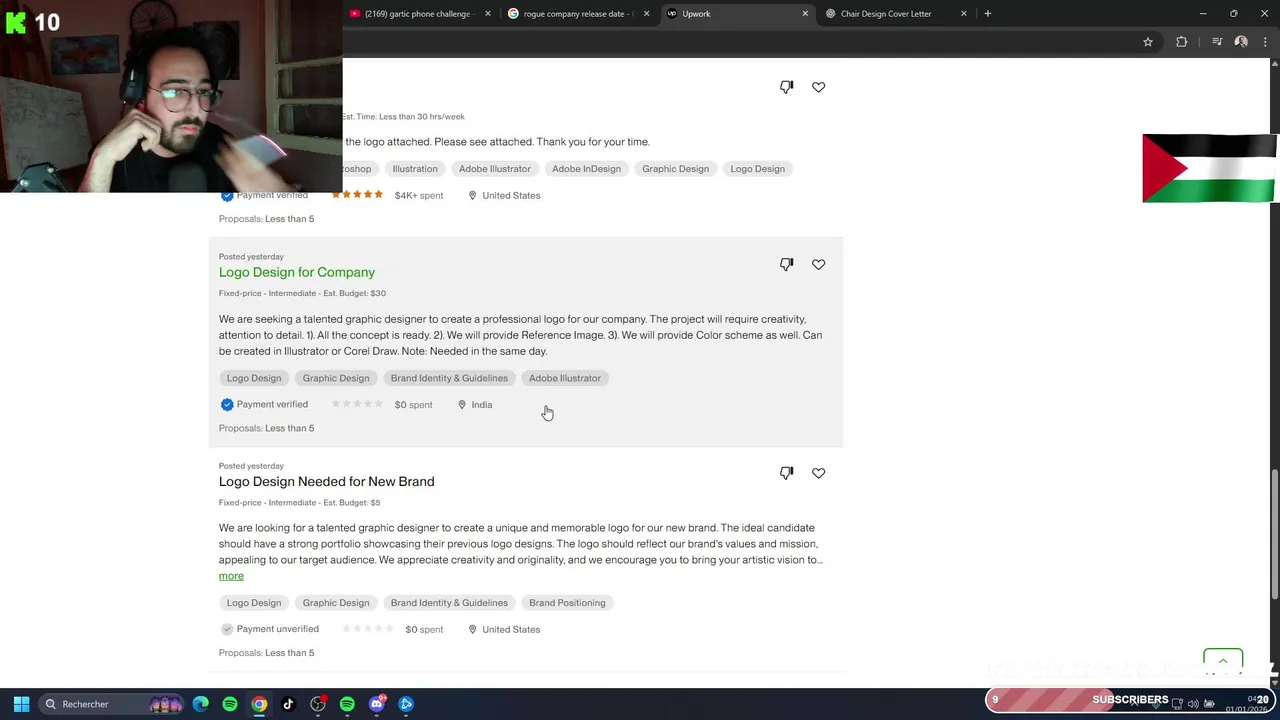Screen dimensions: 1280x720
Task: Select the Adobe InDesign skill tag
Action: [x=586, y=169]
